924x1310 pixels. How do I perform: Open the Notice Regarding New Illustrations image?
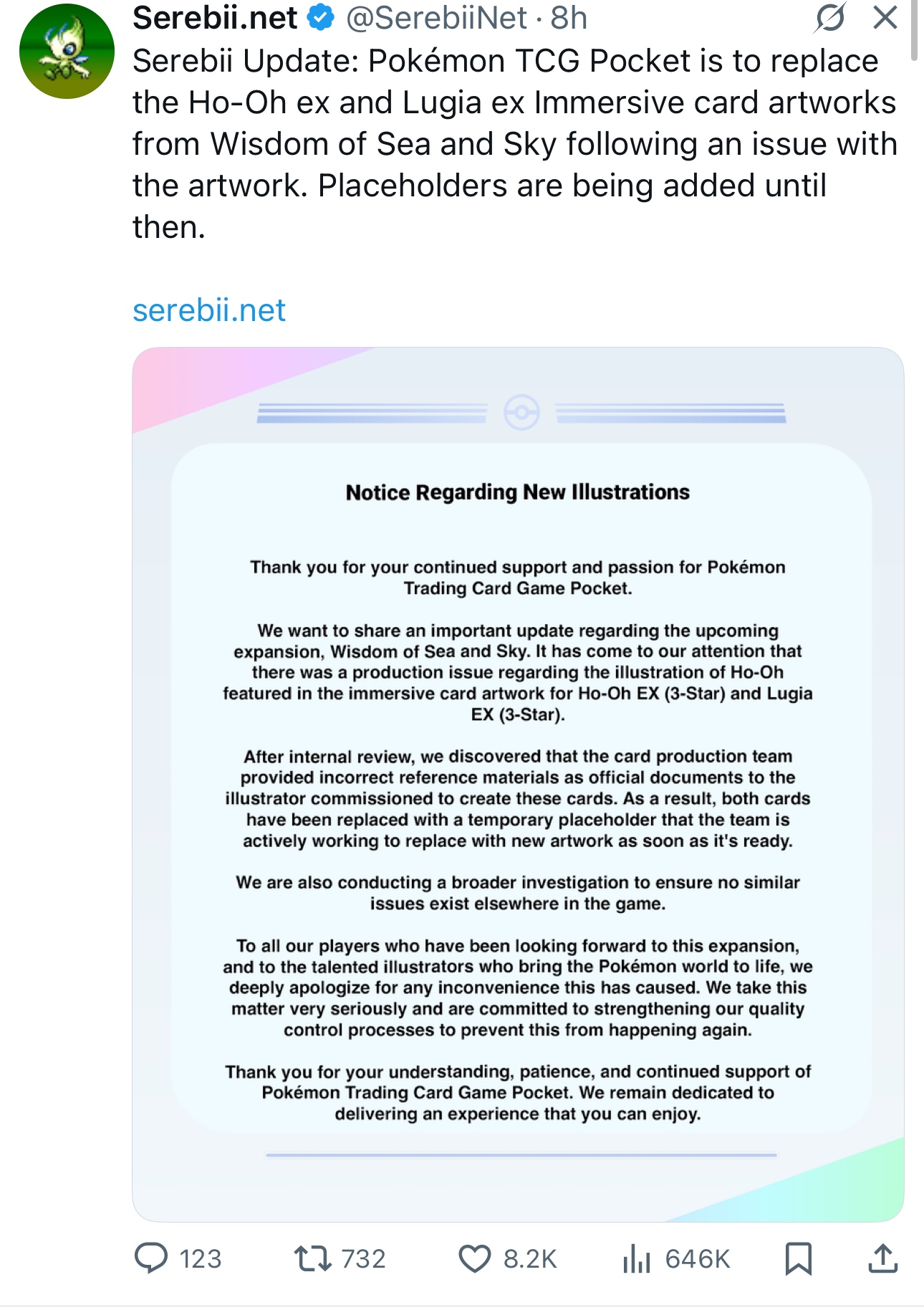pos(517,784)
